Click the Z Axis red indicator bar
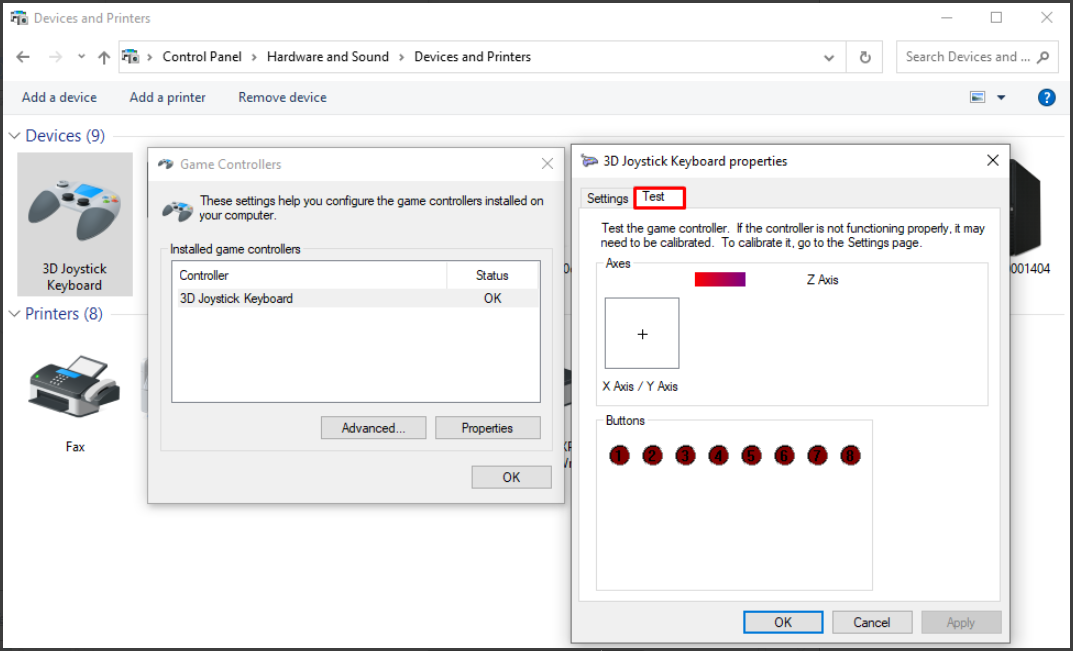1073x651 pixels. (x=720, y=280)
